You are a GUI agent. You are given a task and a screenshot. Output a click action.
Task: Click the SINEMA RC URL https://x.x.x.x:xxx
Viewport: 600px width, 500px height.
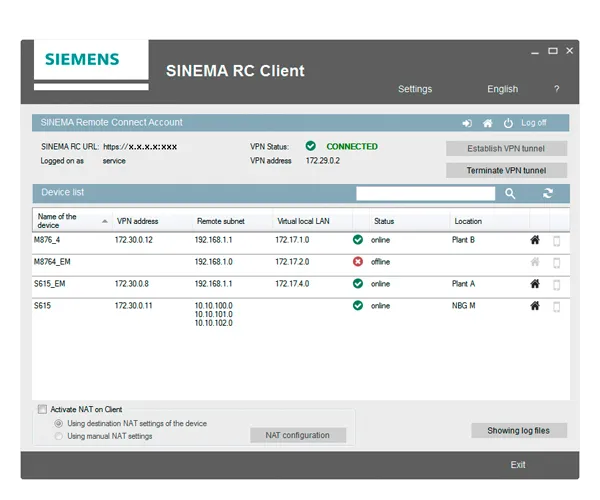coord(140,147)
